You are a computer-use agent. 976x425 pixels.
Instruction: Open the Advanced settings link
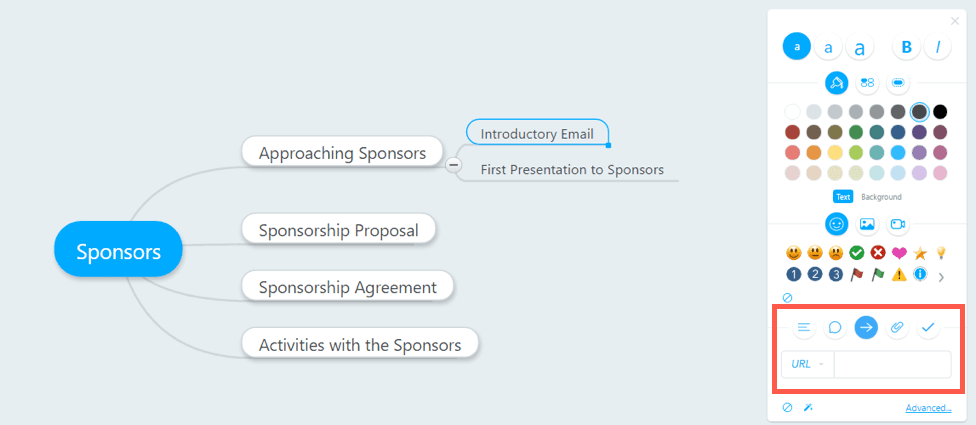coord(928,408)
